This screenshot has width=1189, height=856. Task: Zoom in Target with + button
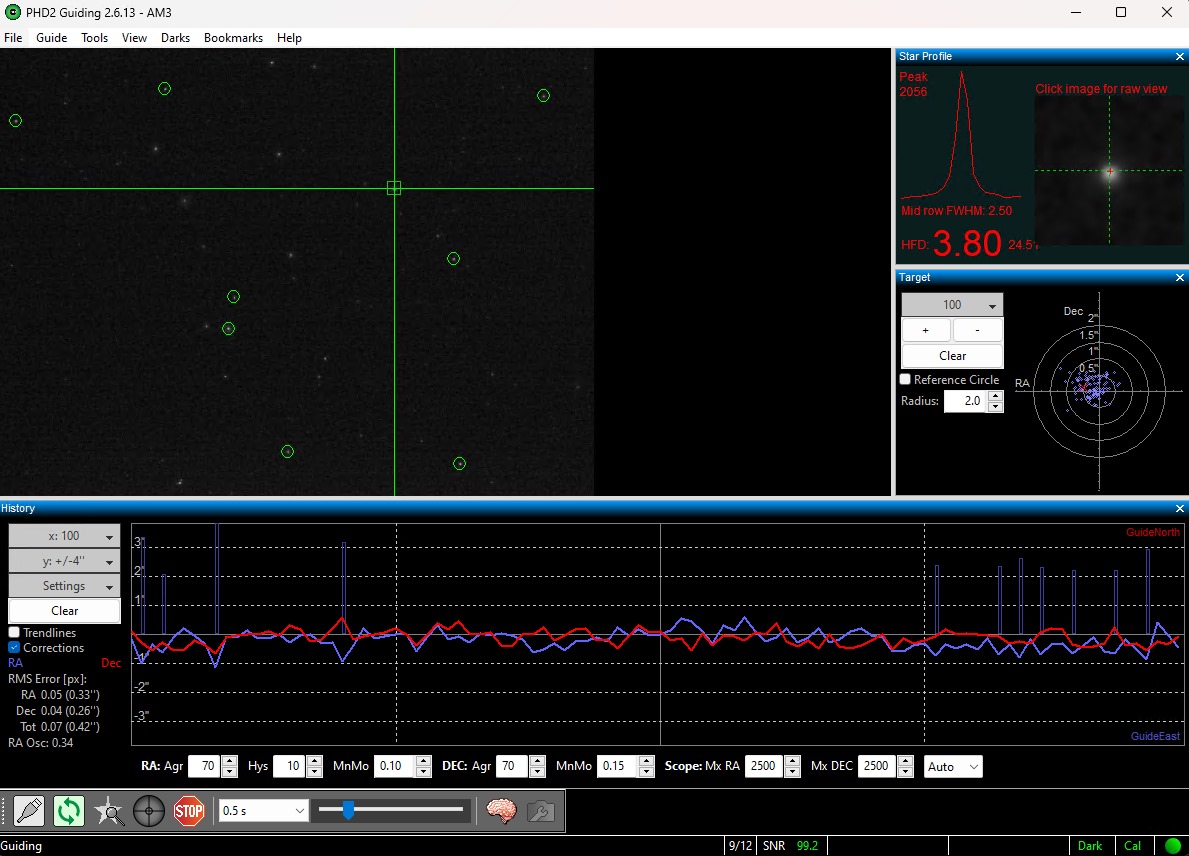(926, 331)
